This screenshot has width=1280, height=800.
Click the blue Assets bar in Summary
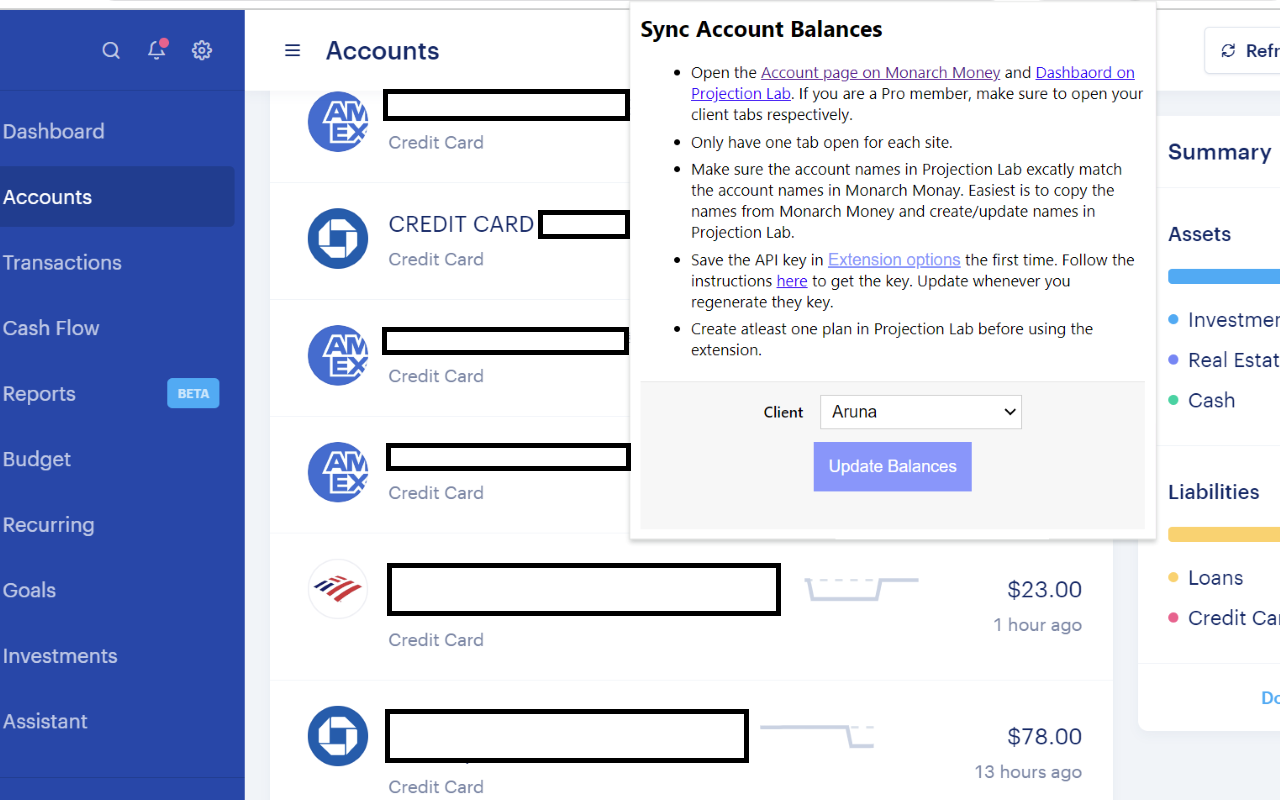click(1224, 276)
